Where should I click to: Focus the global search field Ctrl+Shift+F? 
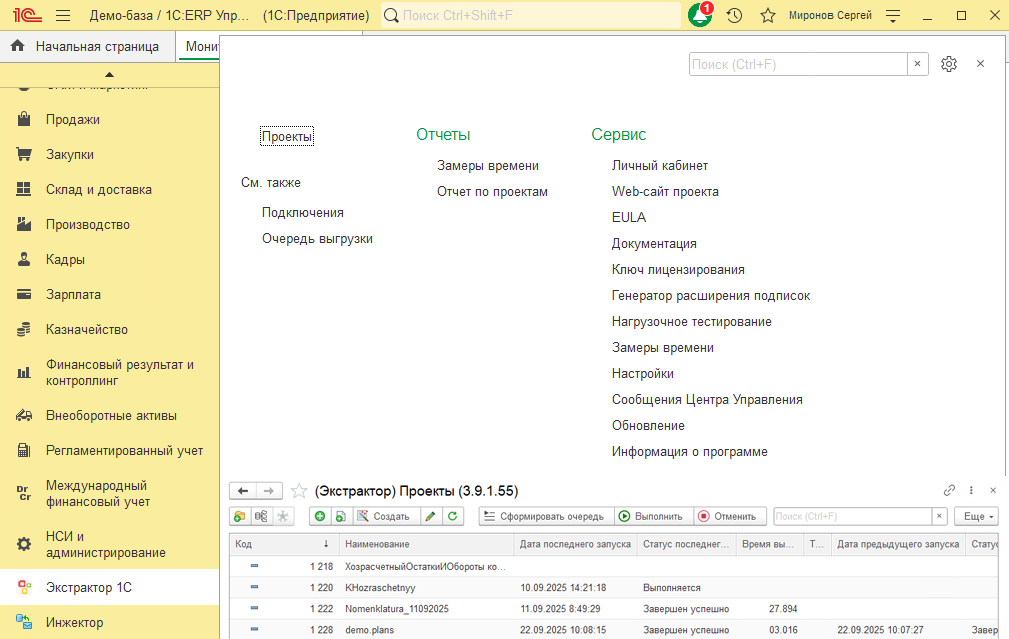(531, 15)
